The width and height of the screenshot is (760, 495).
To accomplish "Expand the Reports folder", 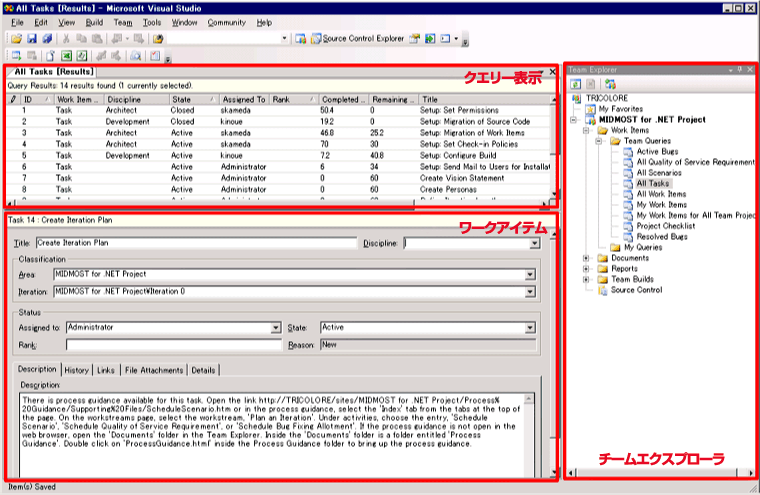I will pyautogui.click(x=586, y=269).
